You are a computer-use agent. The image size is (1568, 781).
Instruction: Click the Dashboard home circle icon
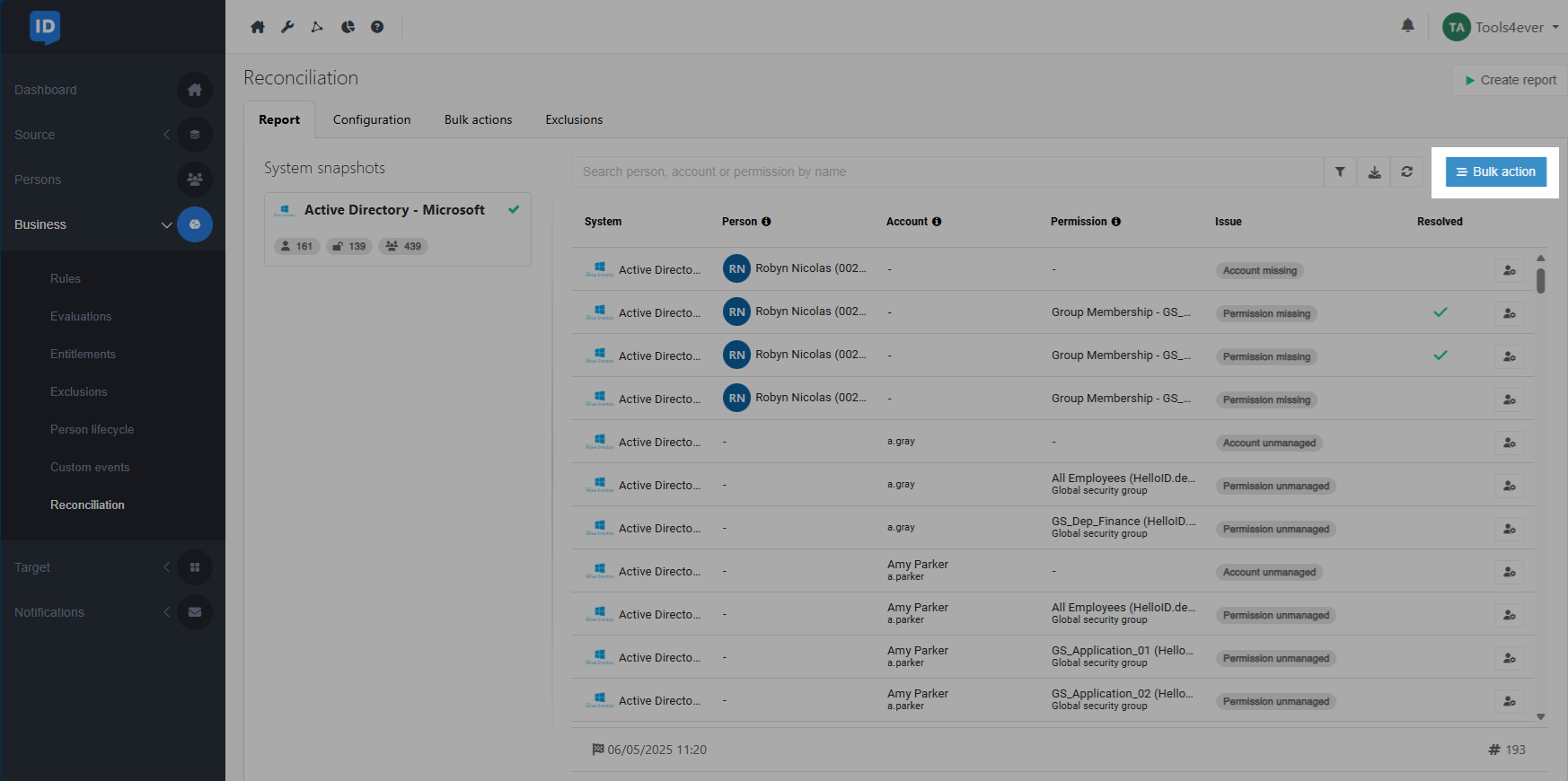195,90
